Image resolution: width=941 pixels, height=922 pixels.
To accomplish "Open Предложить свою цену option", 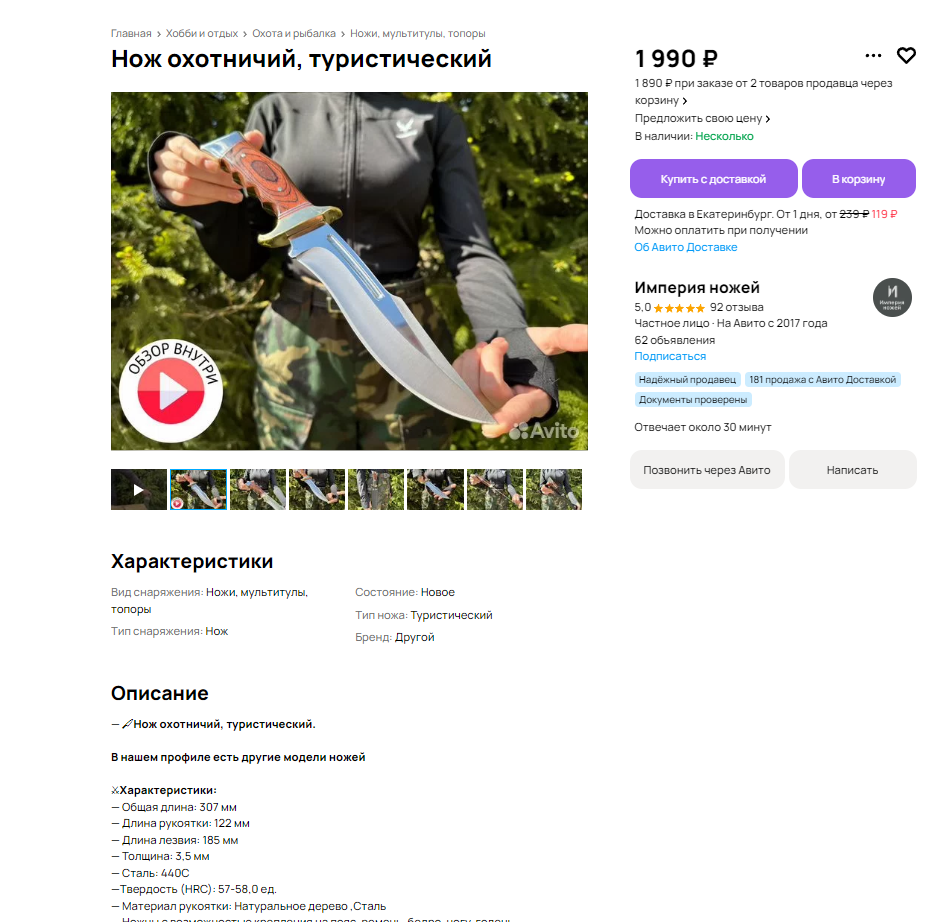I will [702, 118].
